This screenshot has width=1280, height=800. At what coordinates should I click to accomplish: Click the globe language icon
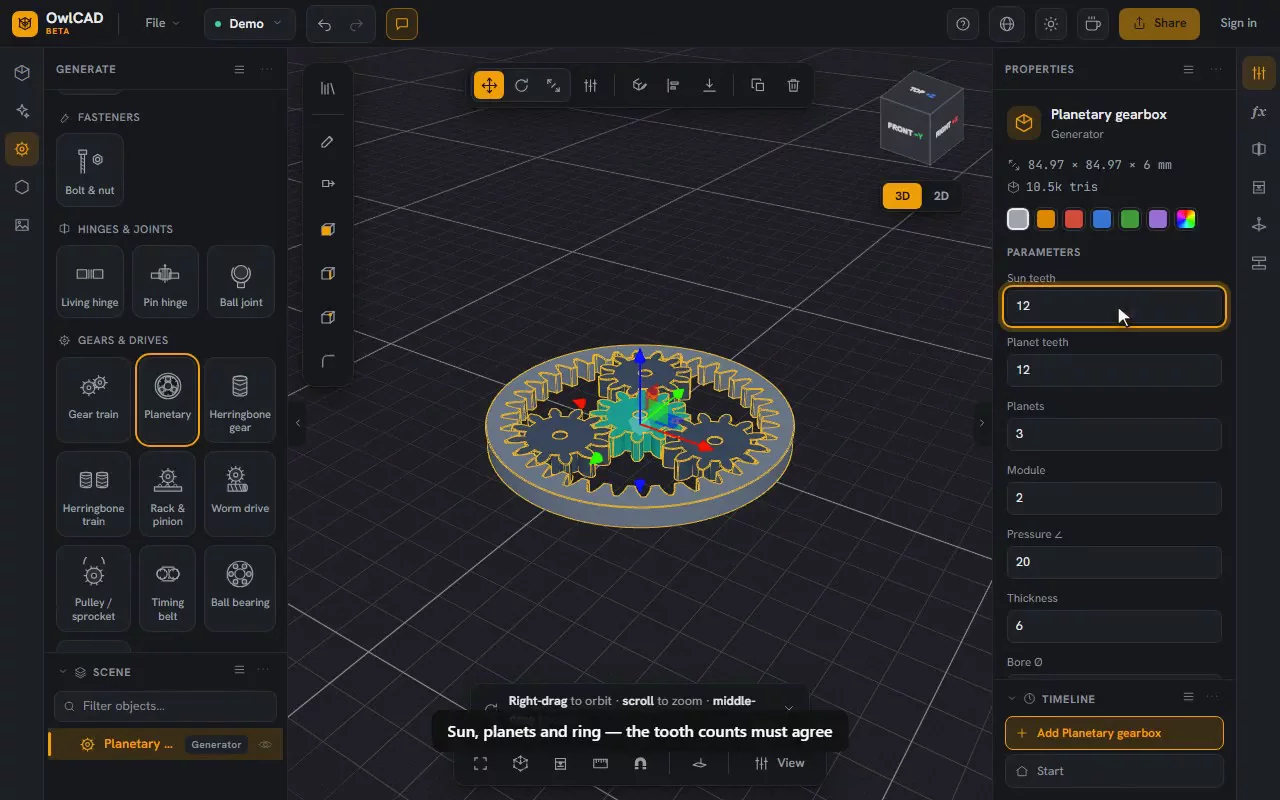[x=1007, y=24]
